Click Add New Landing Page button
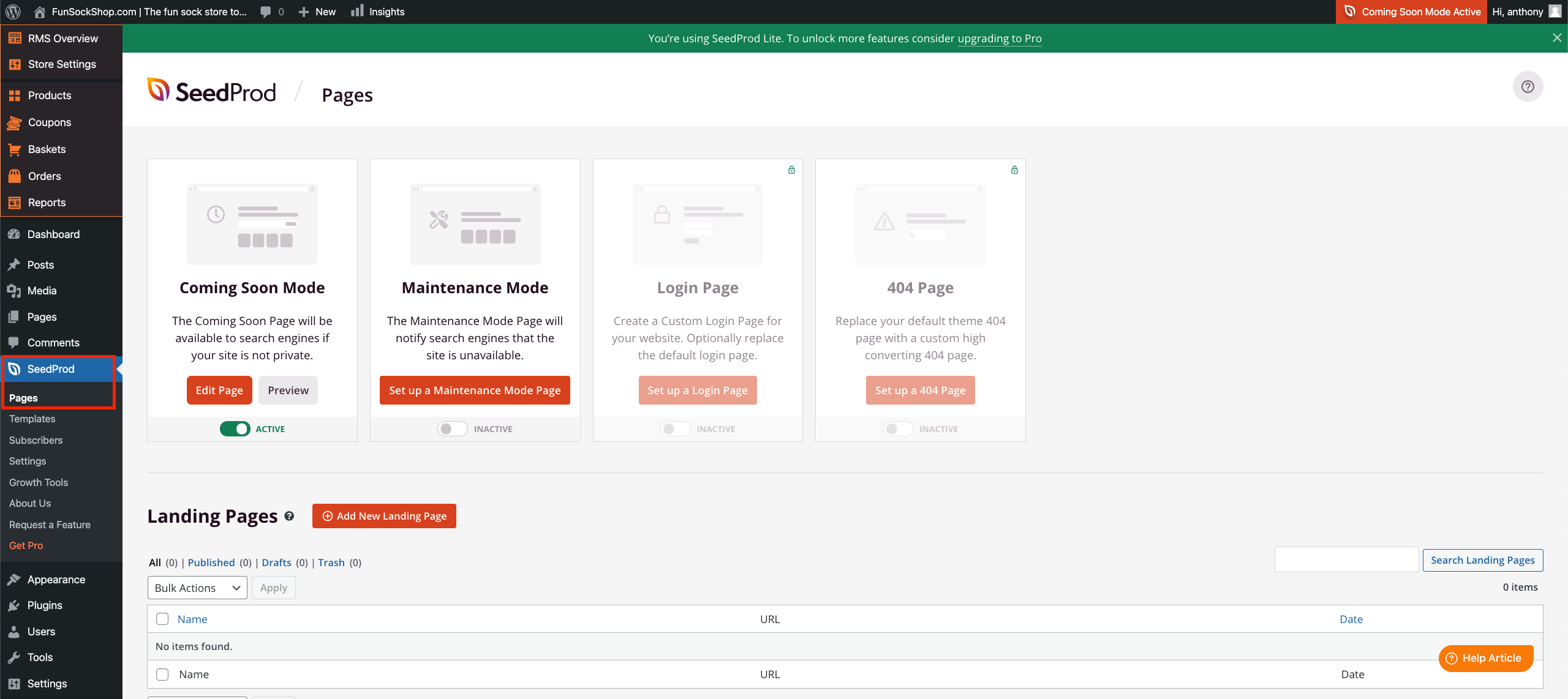Image resolution: width=1568 pixels, height=699 pixels. (x=384, y=516)
